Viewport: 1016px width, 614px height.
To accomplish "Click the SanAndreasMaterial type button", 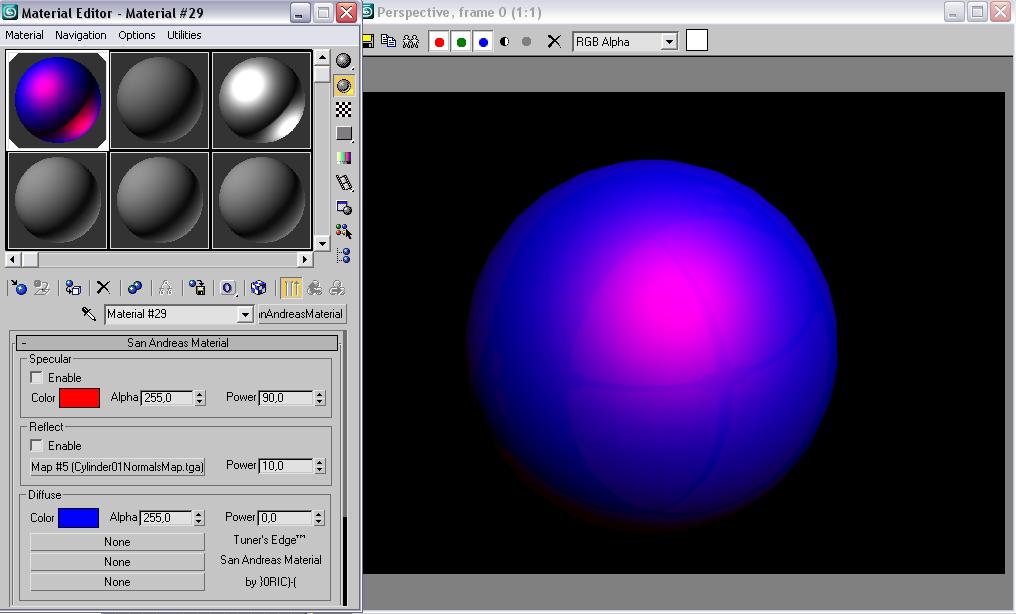I will pyautogui.click(x=301, y=314).
